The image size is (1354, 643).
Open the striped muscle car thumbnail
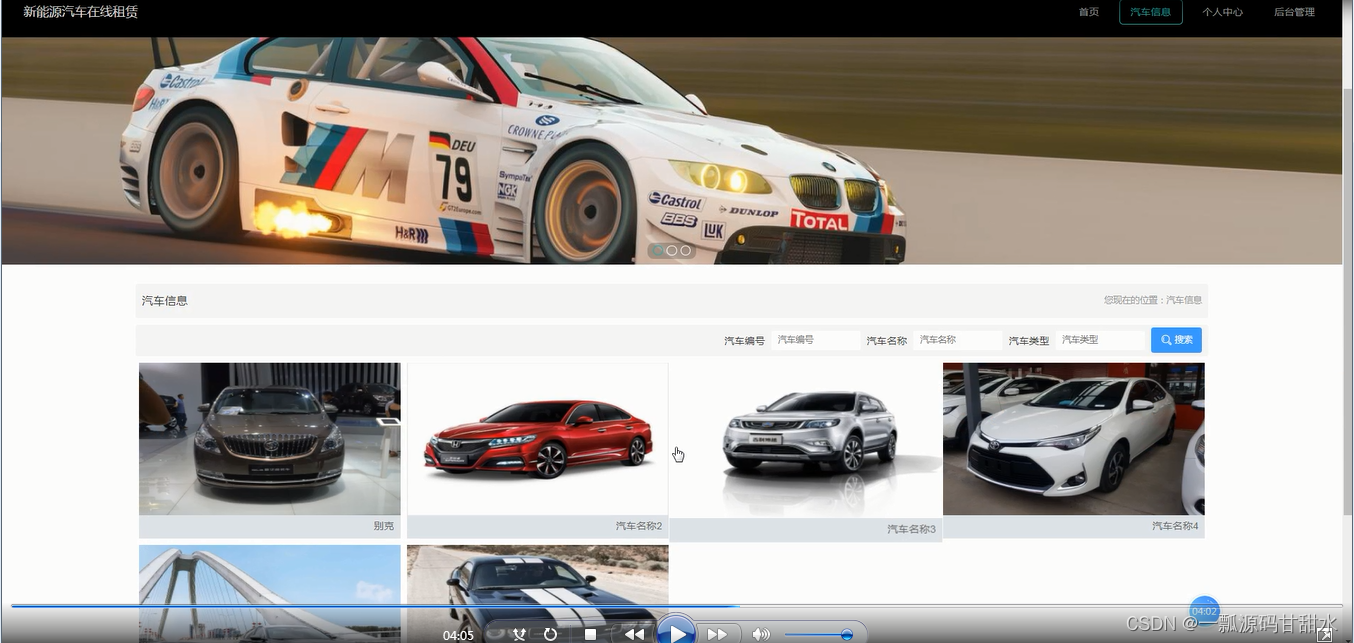click(x=538, y=593)
